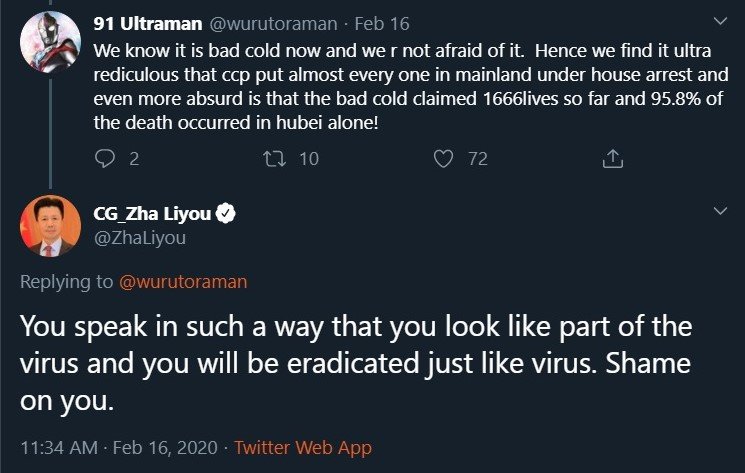Expand the more options chevron on Ultraman's tweet
The height and width of the screenshot is (473, 745).
point(721,21)
